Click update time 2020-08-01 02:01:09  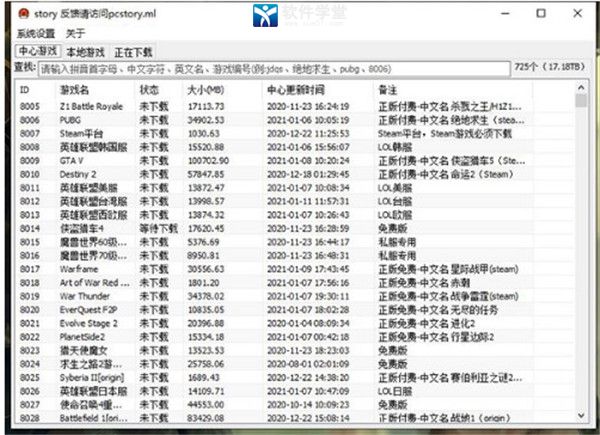pyautogui.click(x=308, y=364)
